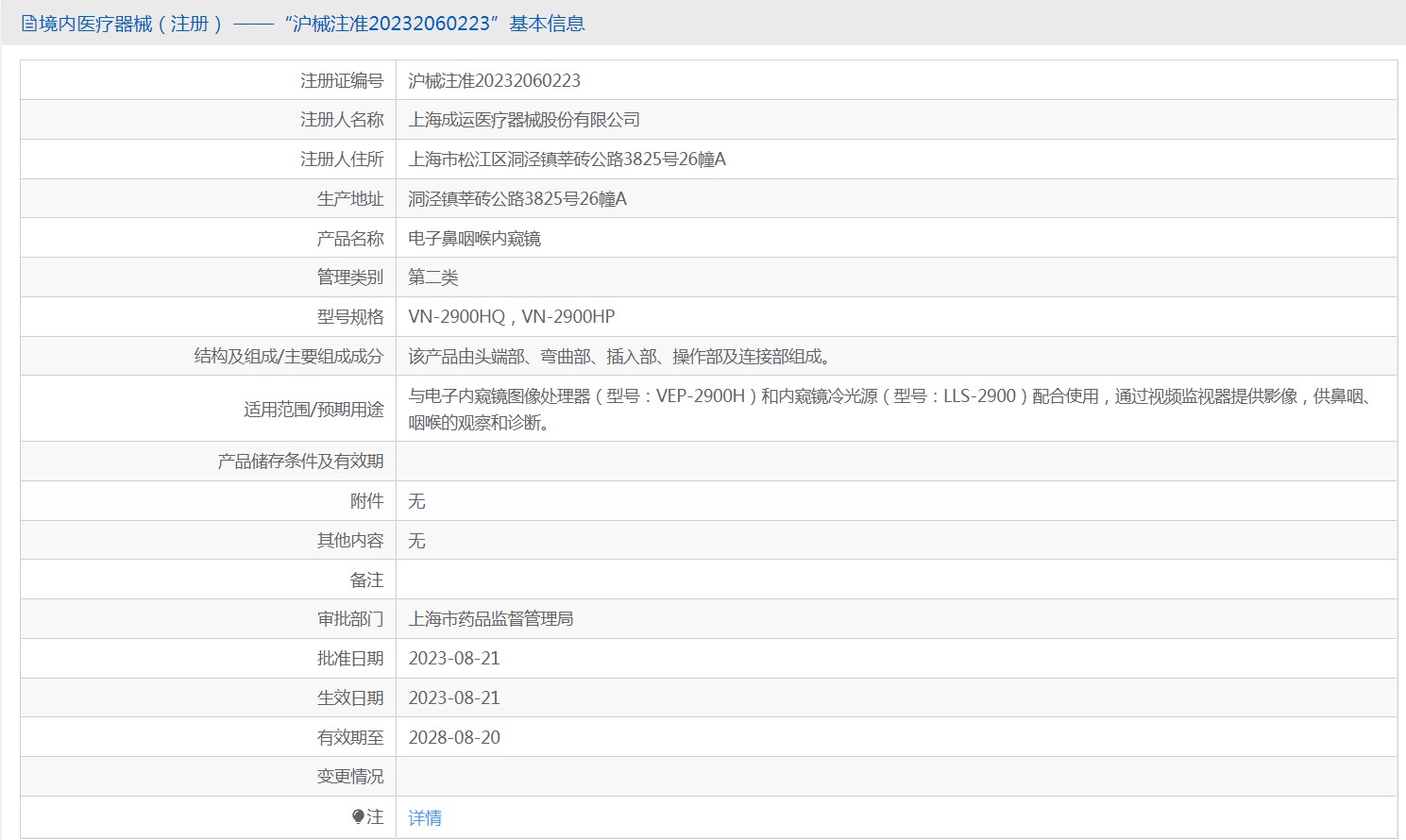Click the page title 境内医疗器械（注册）
Image resolution: width=1406 pixels, height=840 pixels.
click(131, 24)
